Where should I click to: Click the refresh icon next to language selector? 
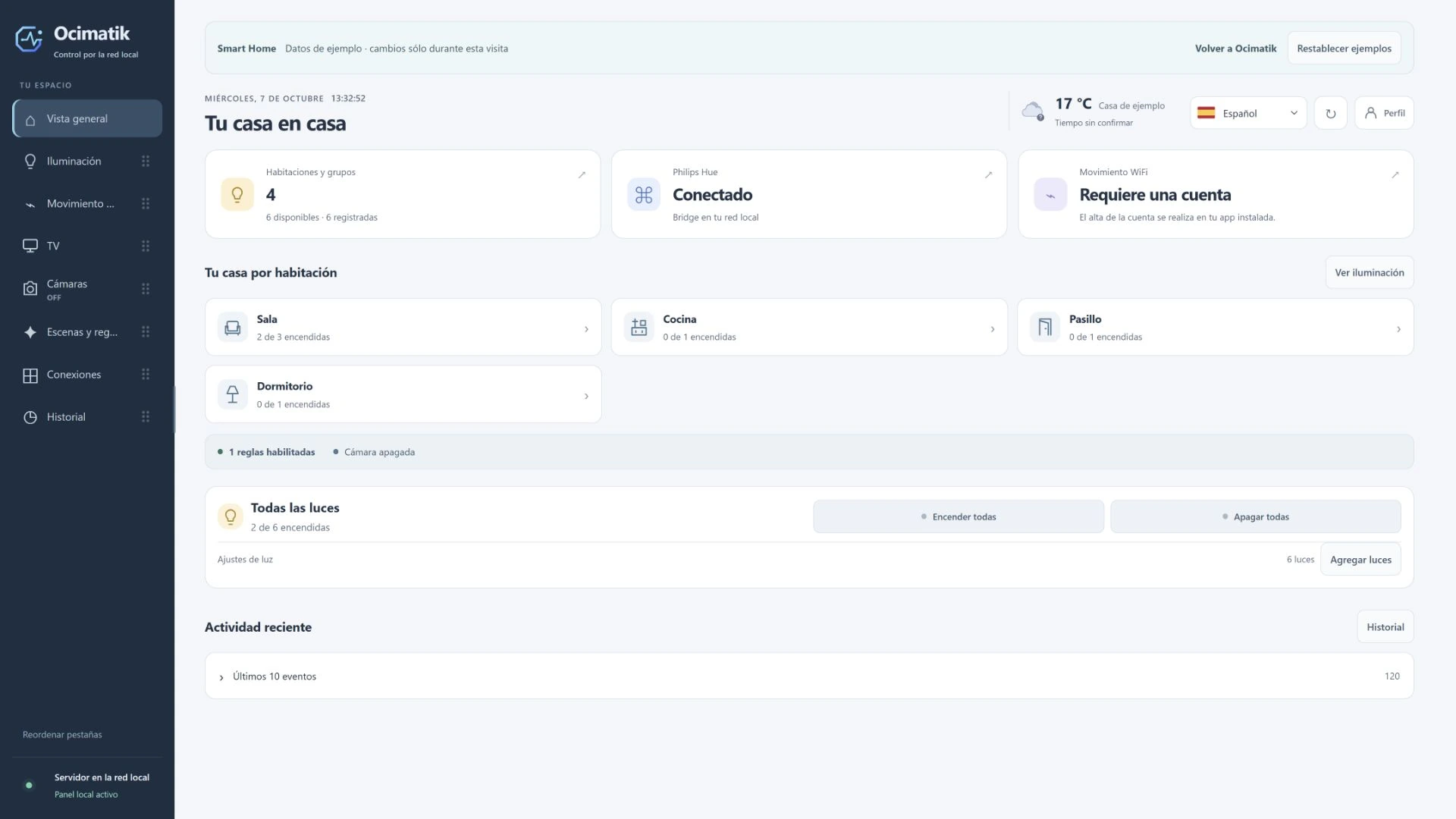[1330, 113]
